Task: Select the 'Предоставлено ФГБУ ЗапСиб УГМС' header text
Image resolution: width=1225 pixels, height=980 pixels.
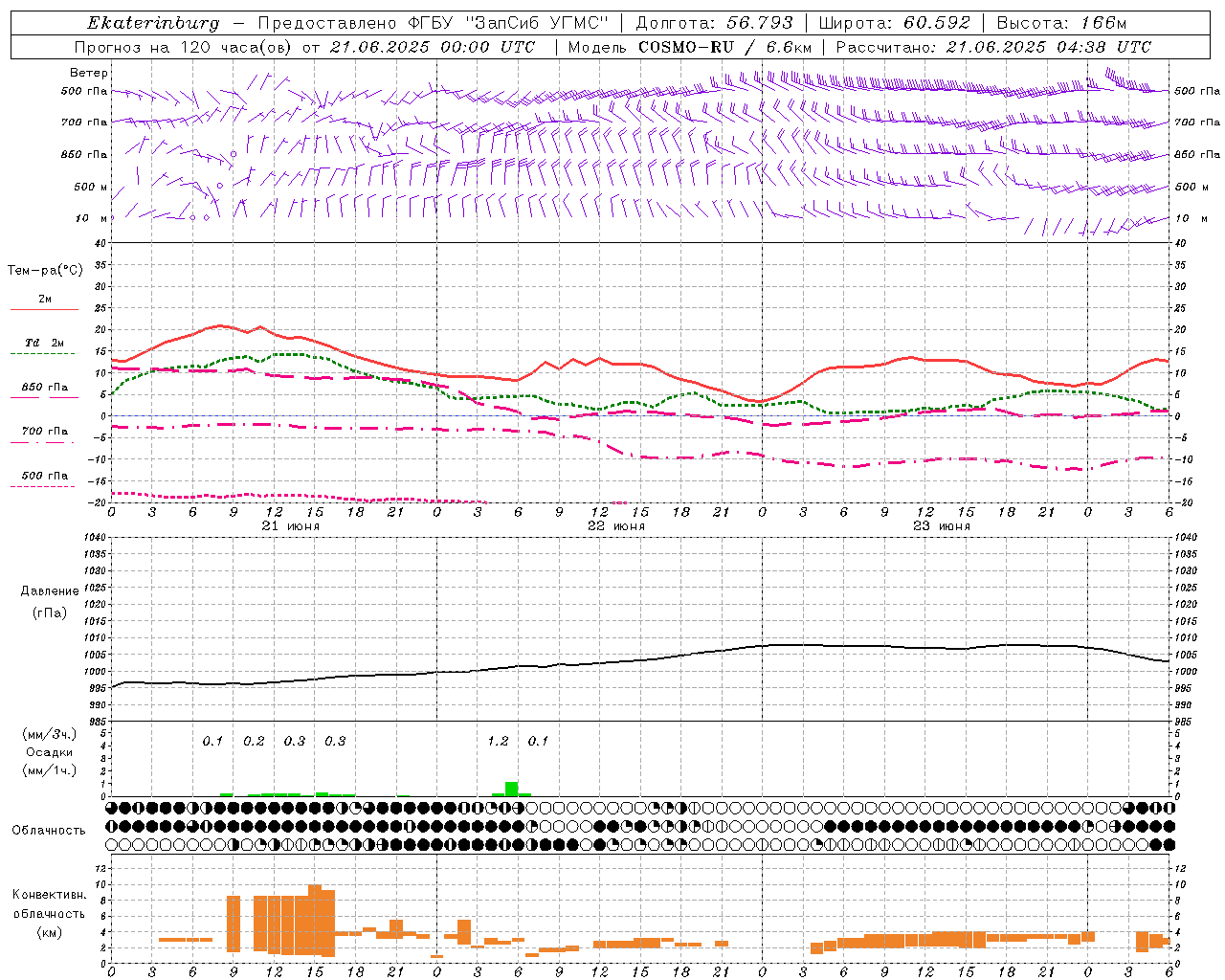Action: tap(434, 23)
